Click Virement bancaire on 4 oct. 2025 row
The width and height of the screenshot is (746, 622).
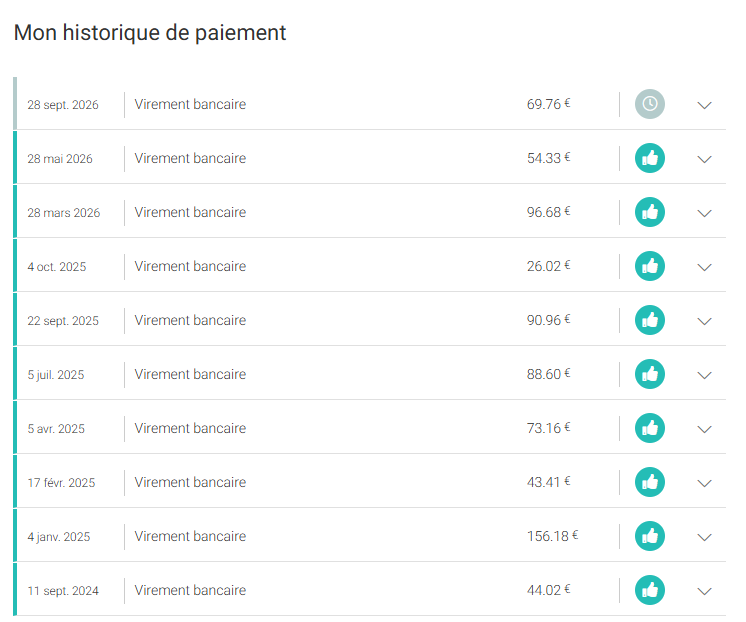190,267
